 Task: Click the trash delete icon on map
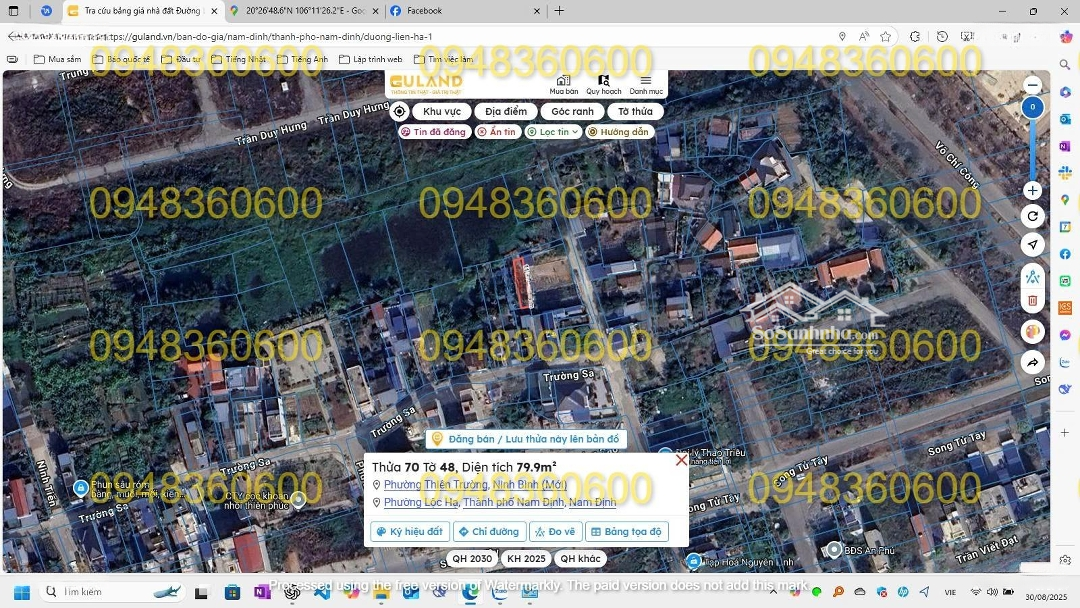1032,300
